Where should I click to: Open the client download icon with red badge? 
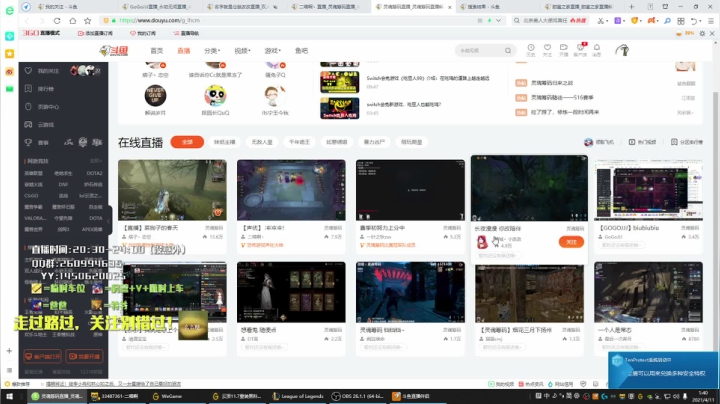tap(580, 47)
